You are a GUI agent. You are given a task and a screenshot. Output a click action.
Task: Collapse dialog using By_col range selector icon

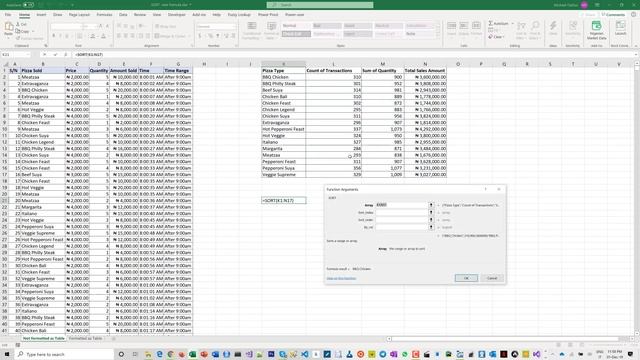431,227
